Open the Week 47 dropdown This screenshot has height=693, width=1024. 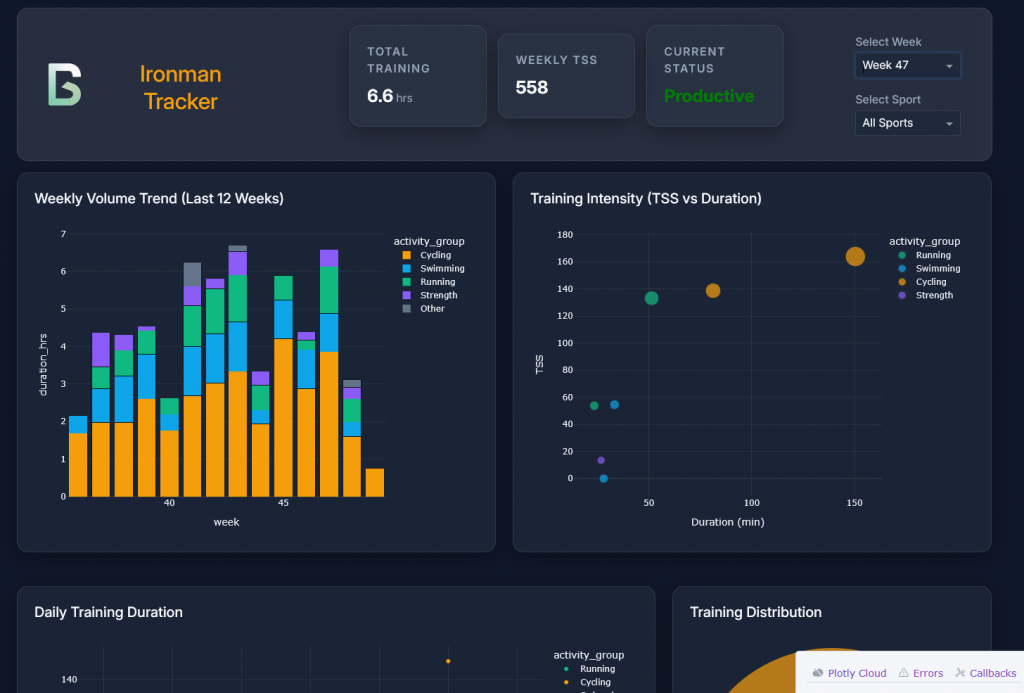907,66
